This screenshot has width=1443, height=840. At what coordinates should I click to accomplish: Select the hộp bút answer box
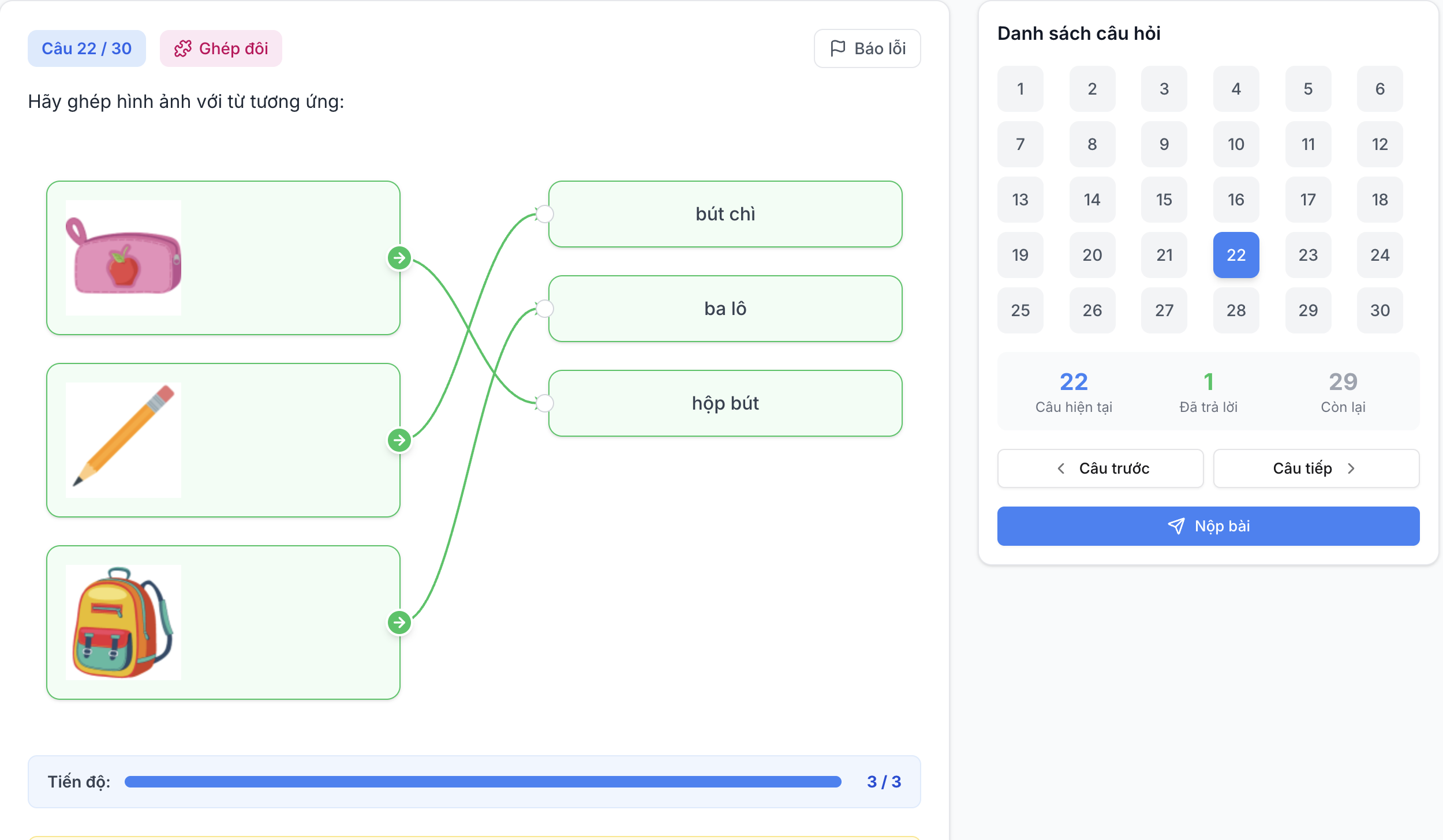(725, 403)
